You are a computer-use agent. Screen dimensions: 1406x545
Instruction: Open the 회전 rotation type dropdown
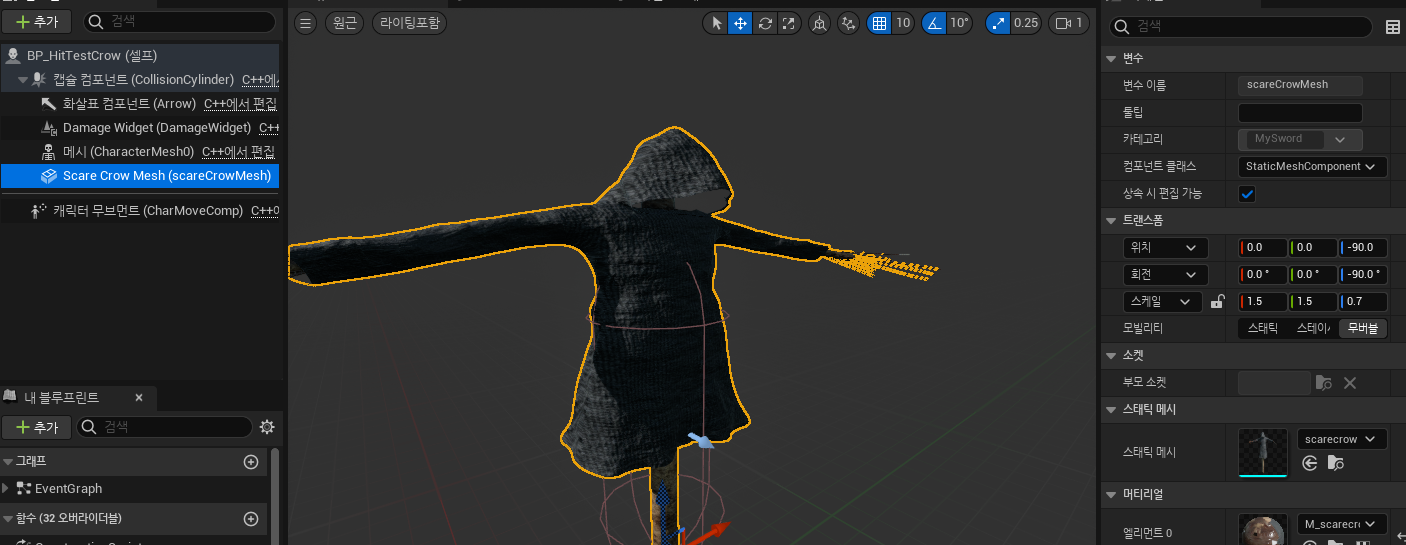(x=1165, y=274)
